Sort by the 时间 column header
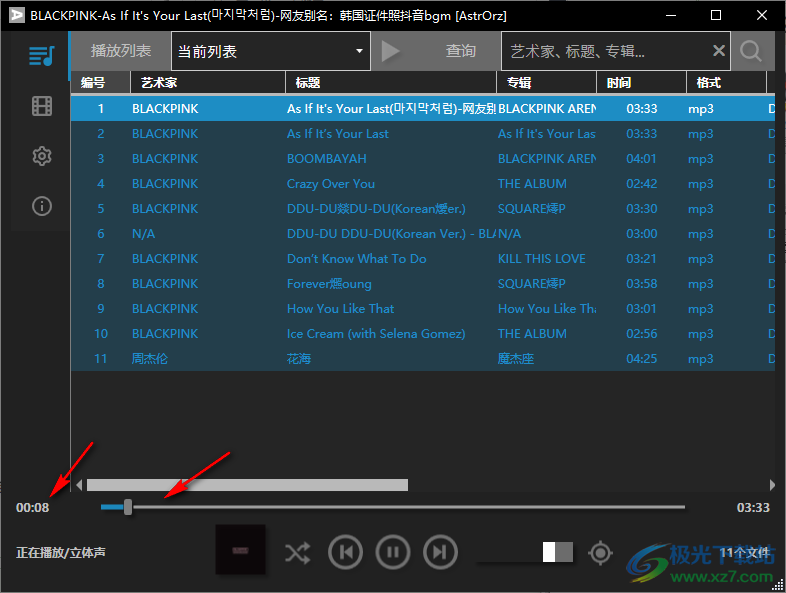This screenshot has width=786, height=593. [x=641, y=83]
